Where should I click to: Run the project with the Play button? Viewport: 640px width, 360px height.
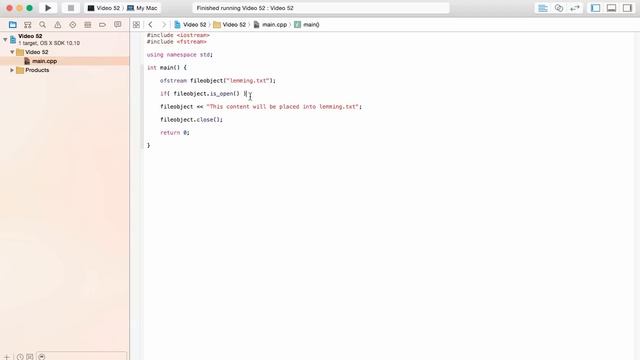[48, 8]
